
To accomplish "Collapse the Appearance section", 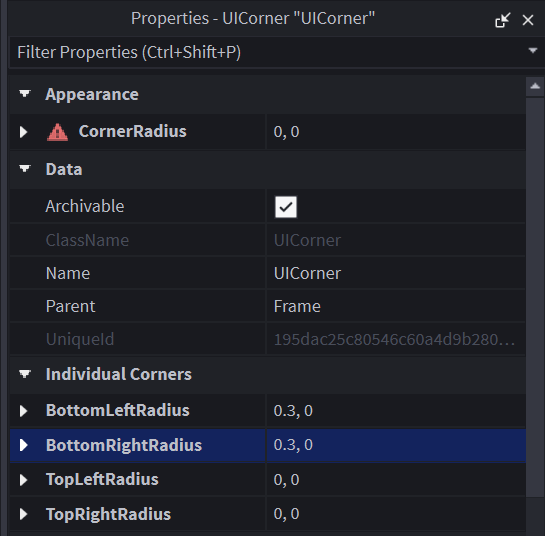I will [25, 94].
